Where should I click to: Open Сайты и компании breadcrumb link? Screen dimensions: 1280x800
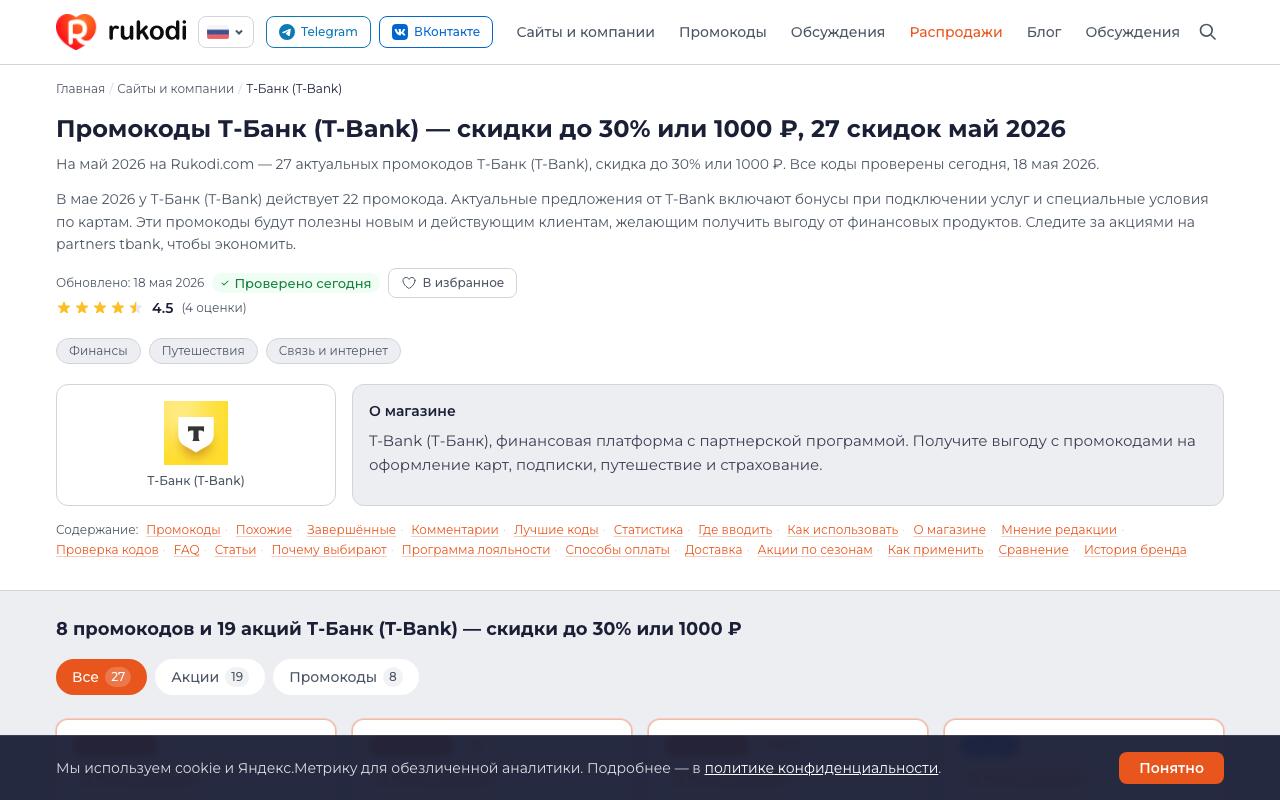pyautogui.click(x=175, y=89)
